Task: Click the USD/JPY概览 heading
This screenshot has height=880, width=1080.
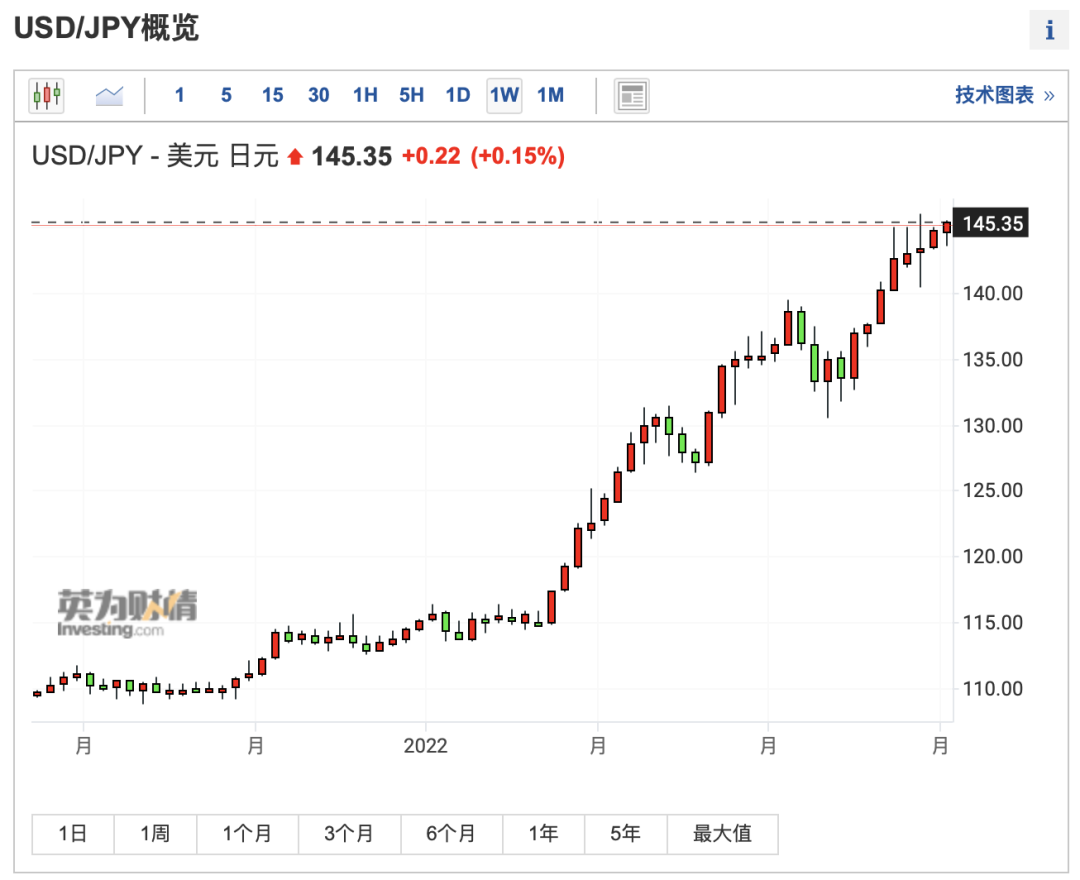Action: tap(107, 28)
